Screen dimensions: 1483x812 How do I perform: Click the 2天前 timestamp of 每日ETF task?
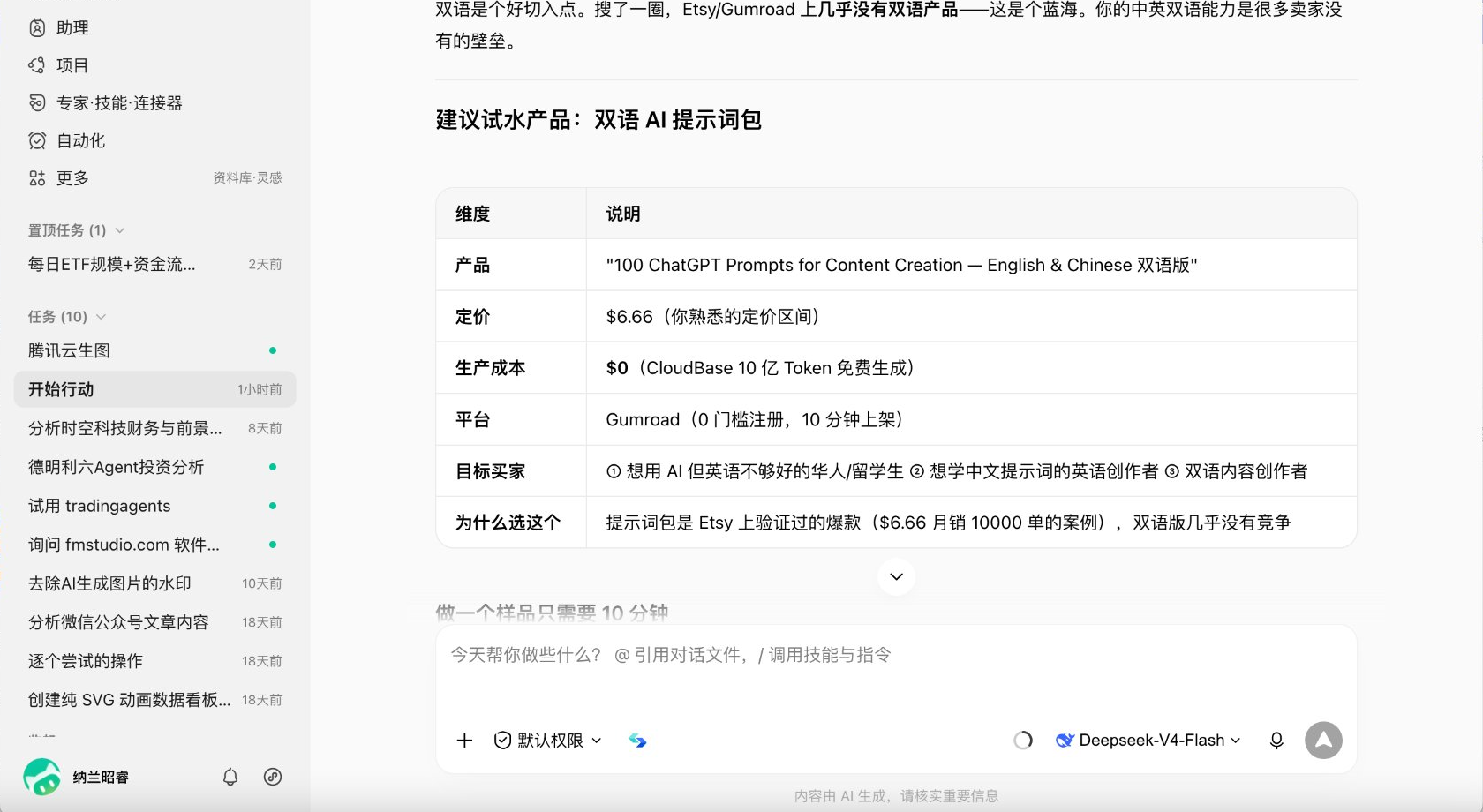[265, 264]
